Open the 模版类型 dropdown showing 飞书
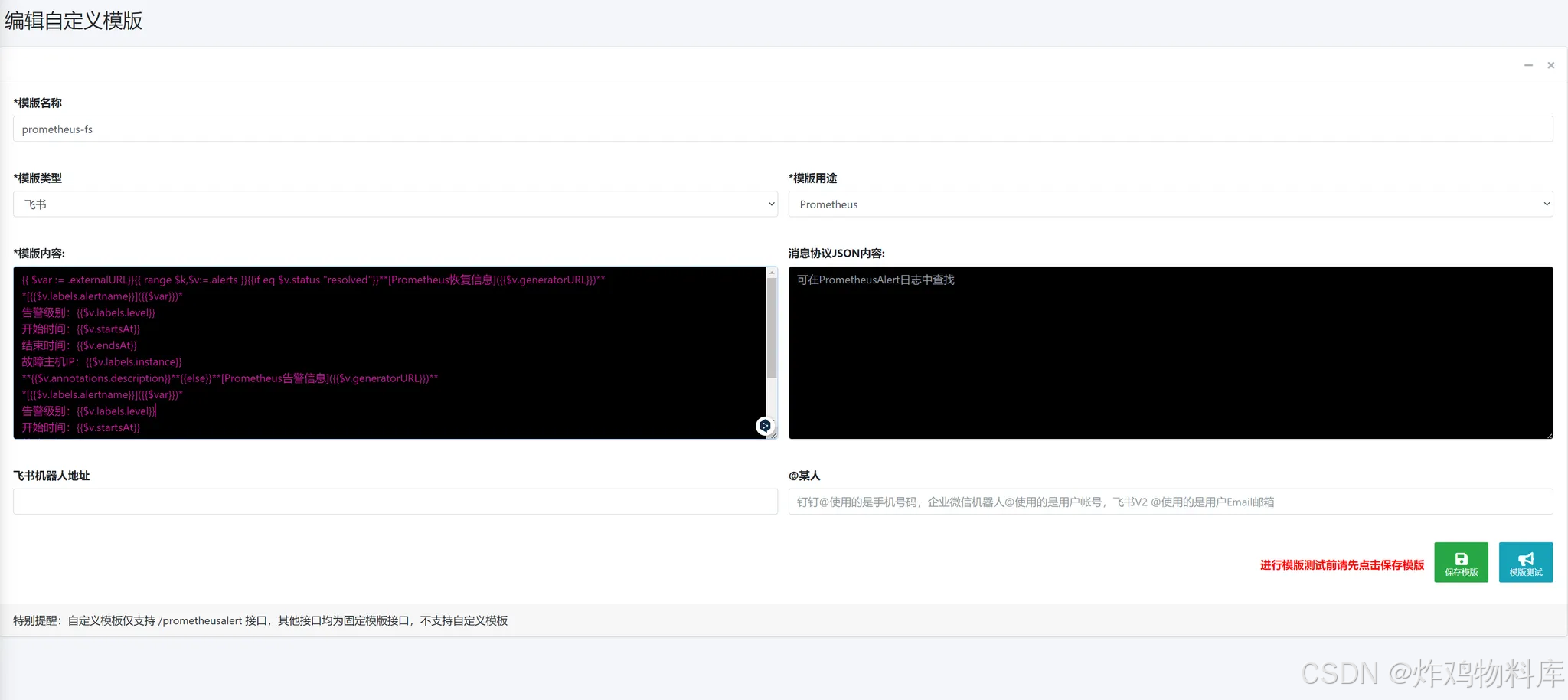The width and height of the screenshot is (1568, 700). click(395, 204)
